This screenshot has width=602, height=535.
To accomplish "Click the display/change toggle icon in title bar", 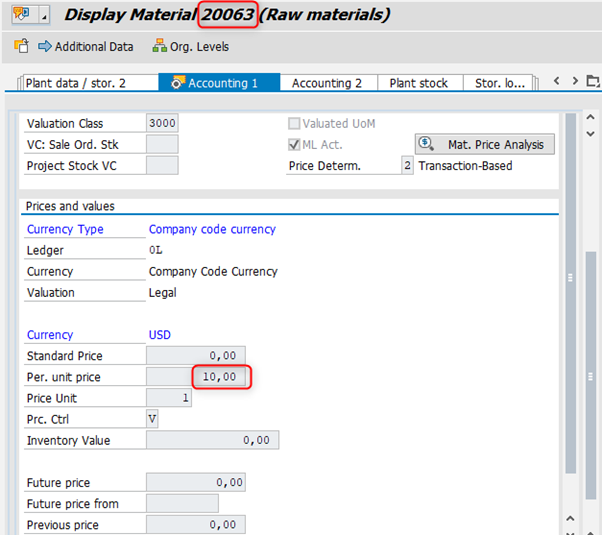I will [x=19, y=16].
